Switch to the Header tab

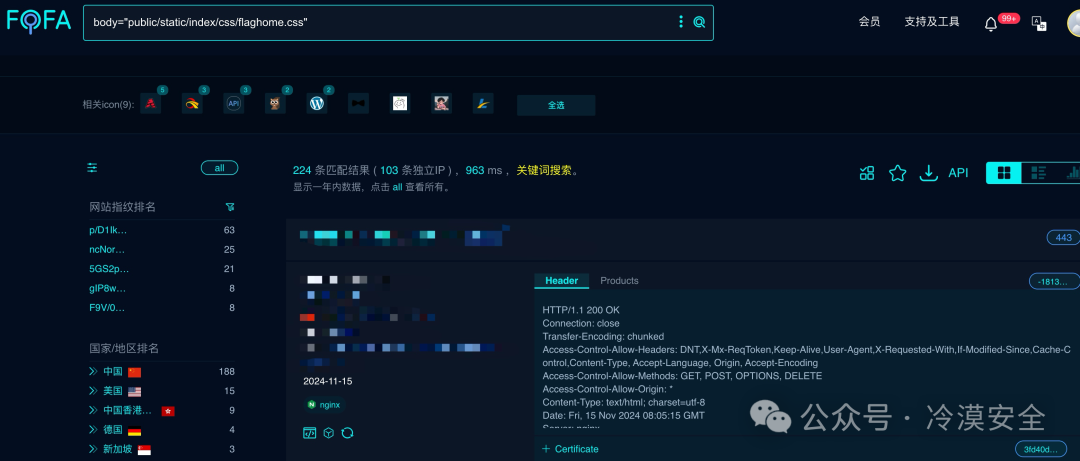[561, 280]
